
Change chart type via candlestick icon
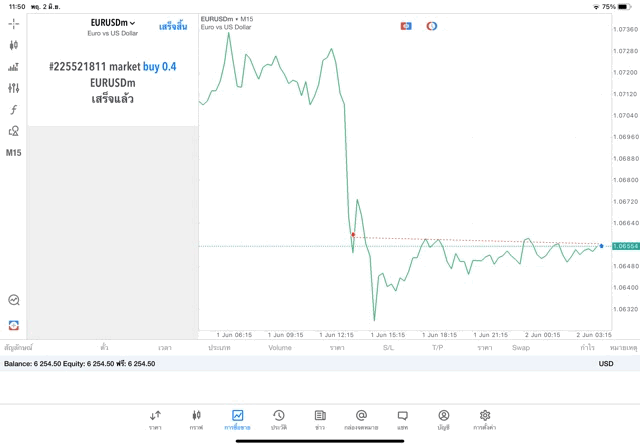click(x=14, y=45)
